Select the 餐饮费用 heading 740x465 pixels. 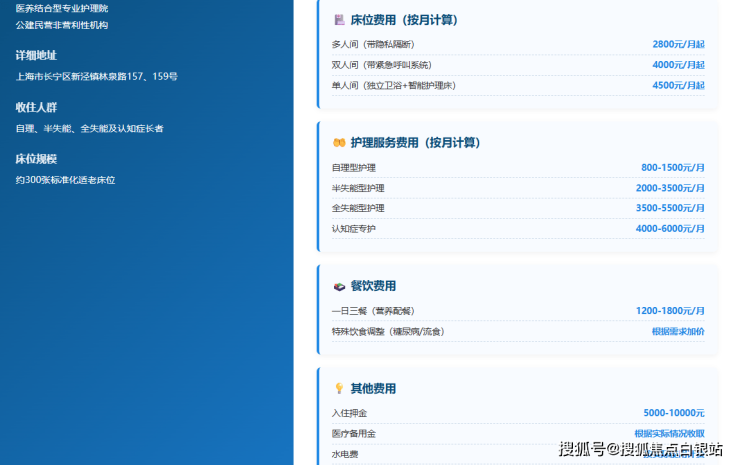coord(373,286)
